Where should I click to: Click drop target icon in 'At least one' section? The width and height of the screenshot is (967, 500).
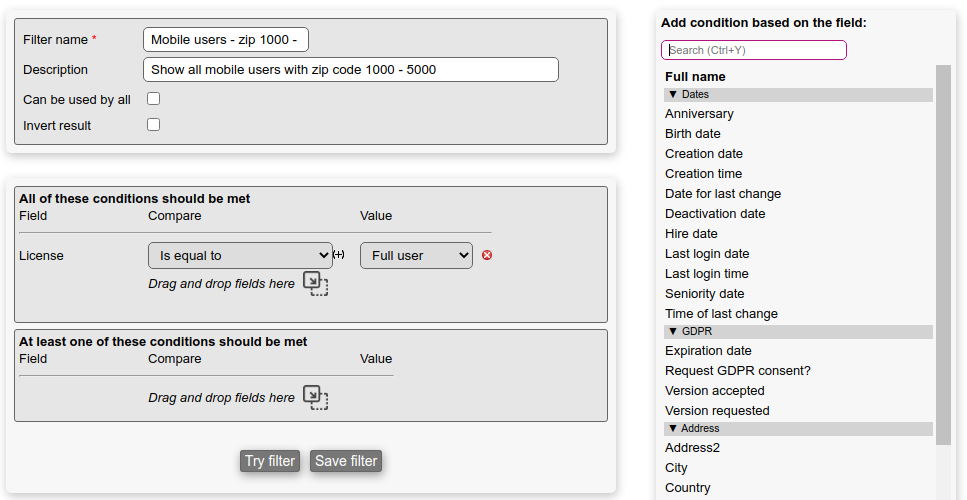[x=315, y=398]
